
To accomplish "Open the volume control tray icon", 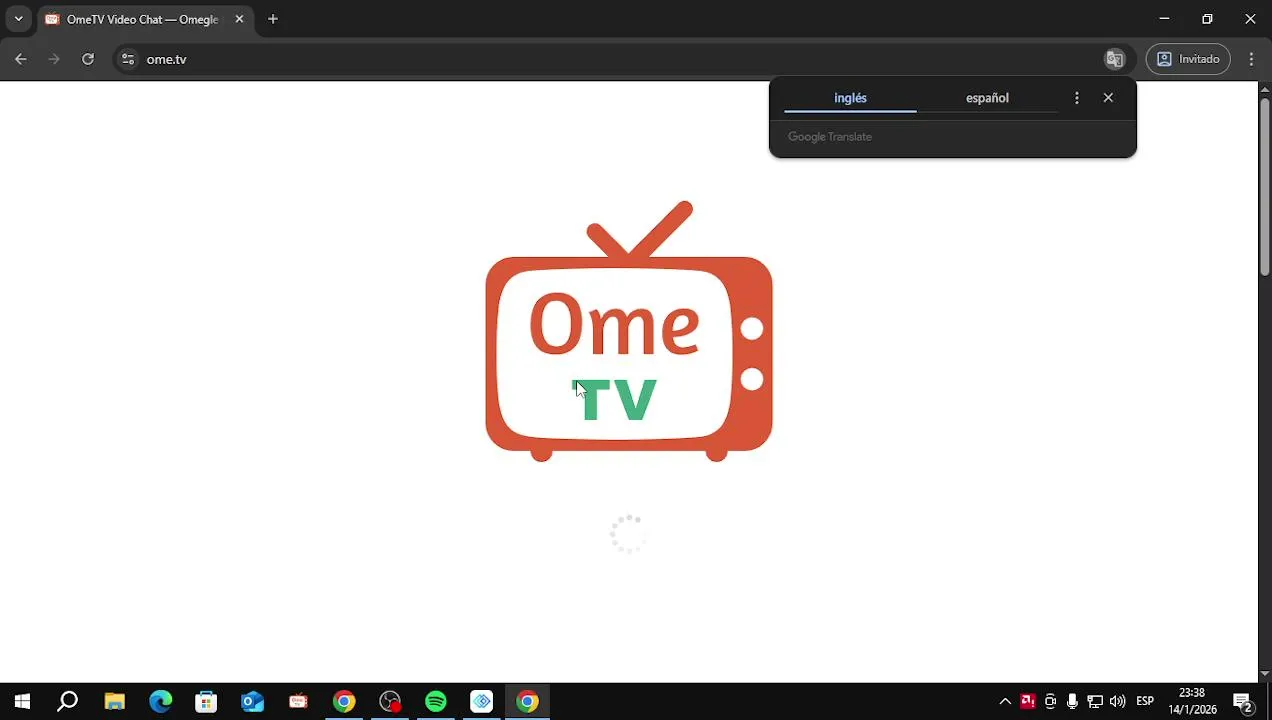I will 1118,701.
